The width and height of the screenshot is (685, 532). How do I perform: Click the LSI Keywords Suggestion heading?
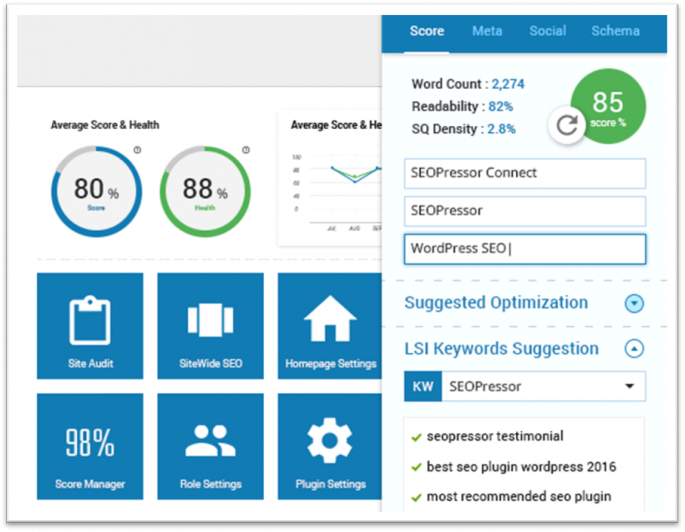(x=502, y=349)
